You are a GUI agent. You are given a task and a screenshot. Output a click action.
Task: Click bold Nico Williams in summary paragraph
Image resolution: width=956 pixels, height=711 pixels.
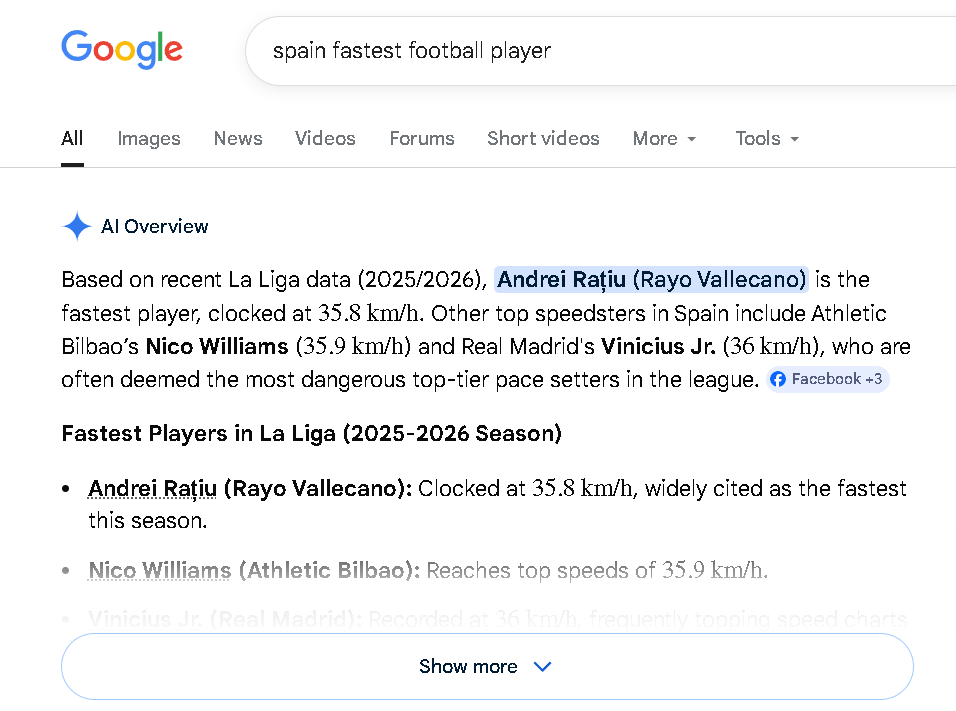(216, 347)
